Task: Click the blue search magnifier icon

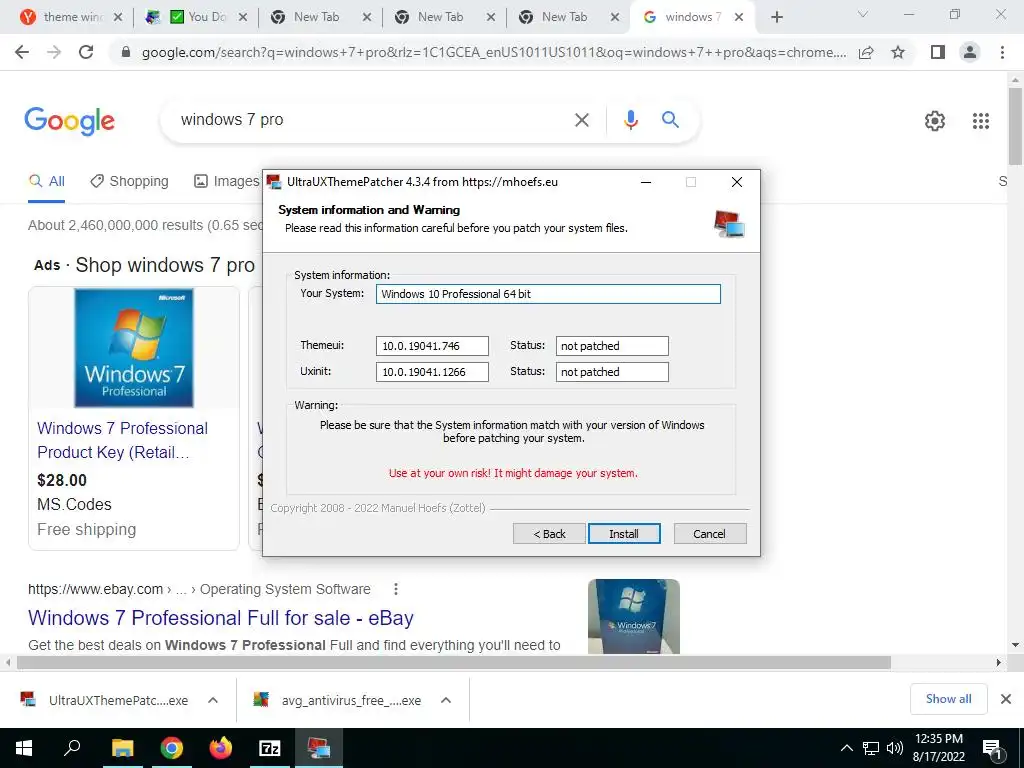Action: tap(670, 120)
